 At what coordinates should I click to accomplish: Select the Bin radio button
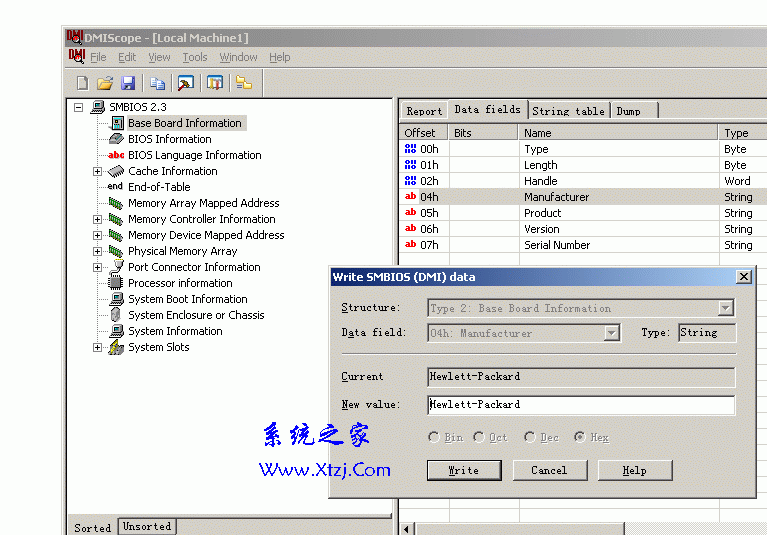(x=433, y=437)
